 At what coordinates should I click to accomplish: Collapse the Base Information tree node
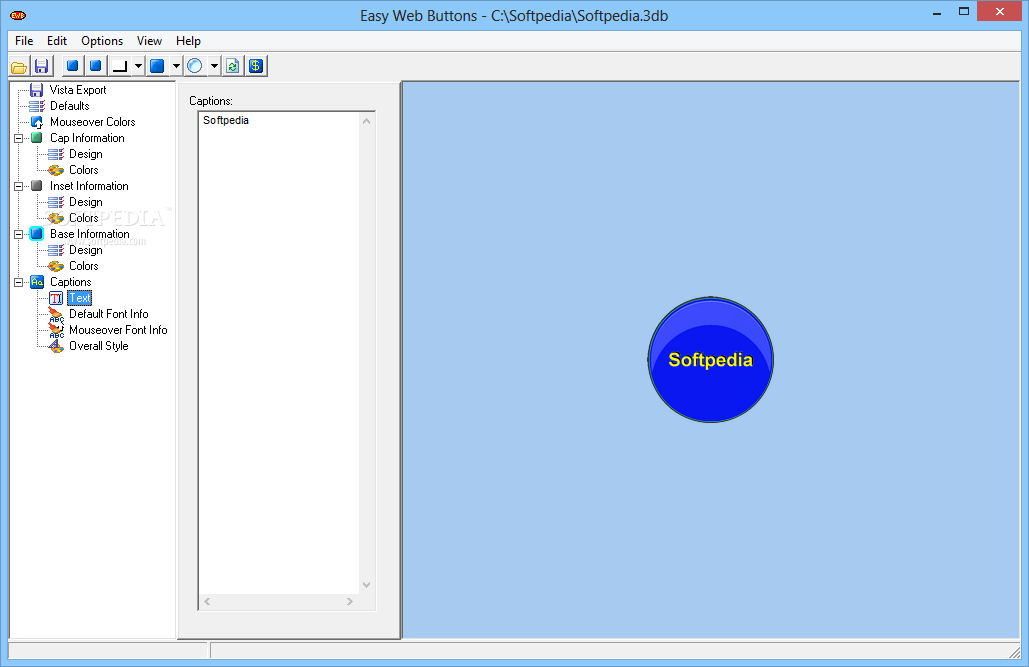click(x=18, y=234)
